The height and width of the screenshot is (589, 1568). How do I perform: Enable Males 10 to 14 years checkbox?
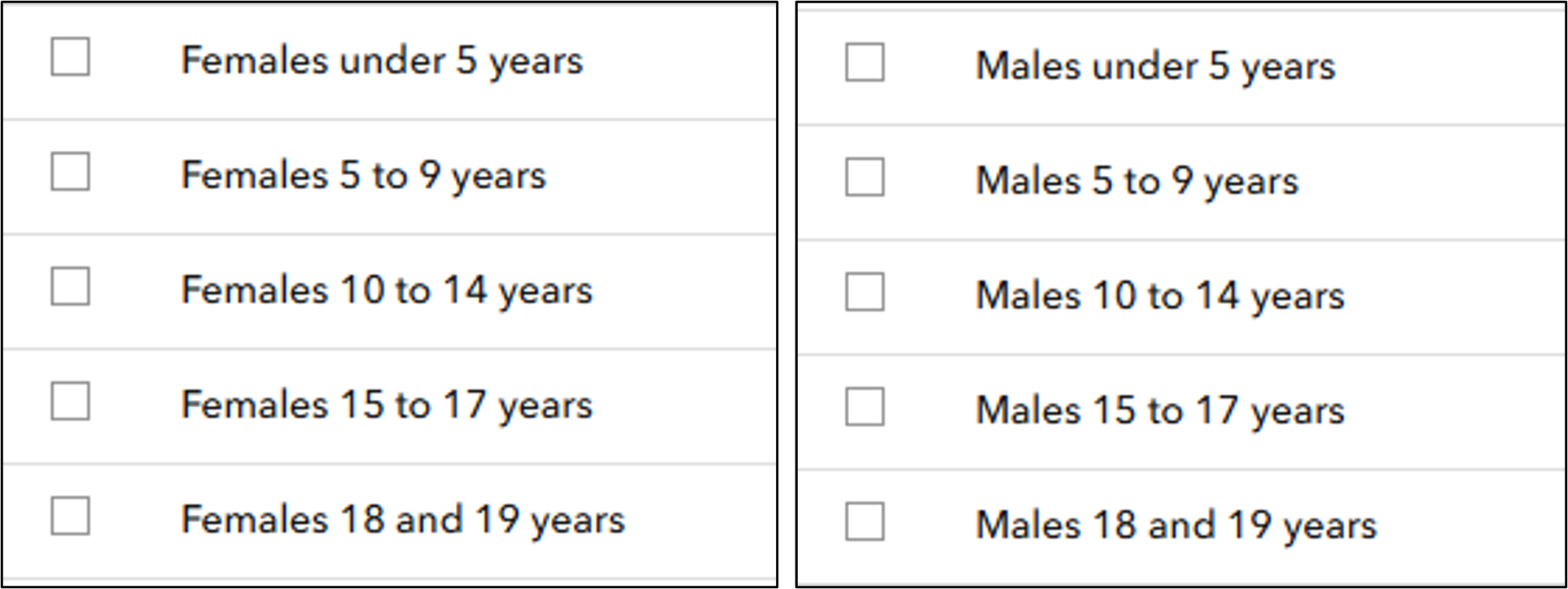coord(865,292)
